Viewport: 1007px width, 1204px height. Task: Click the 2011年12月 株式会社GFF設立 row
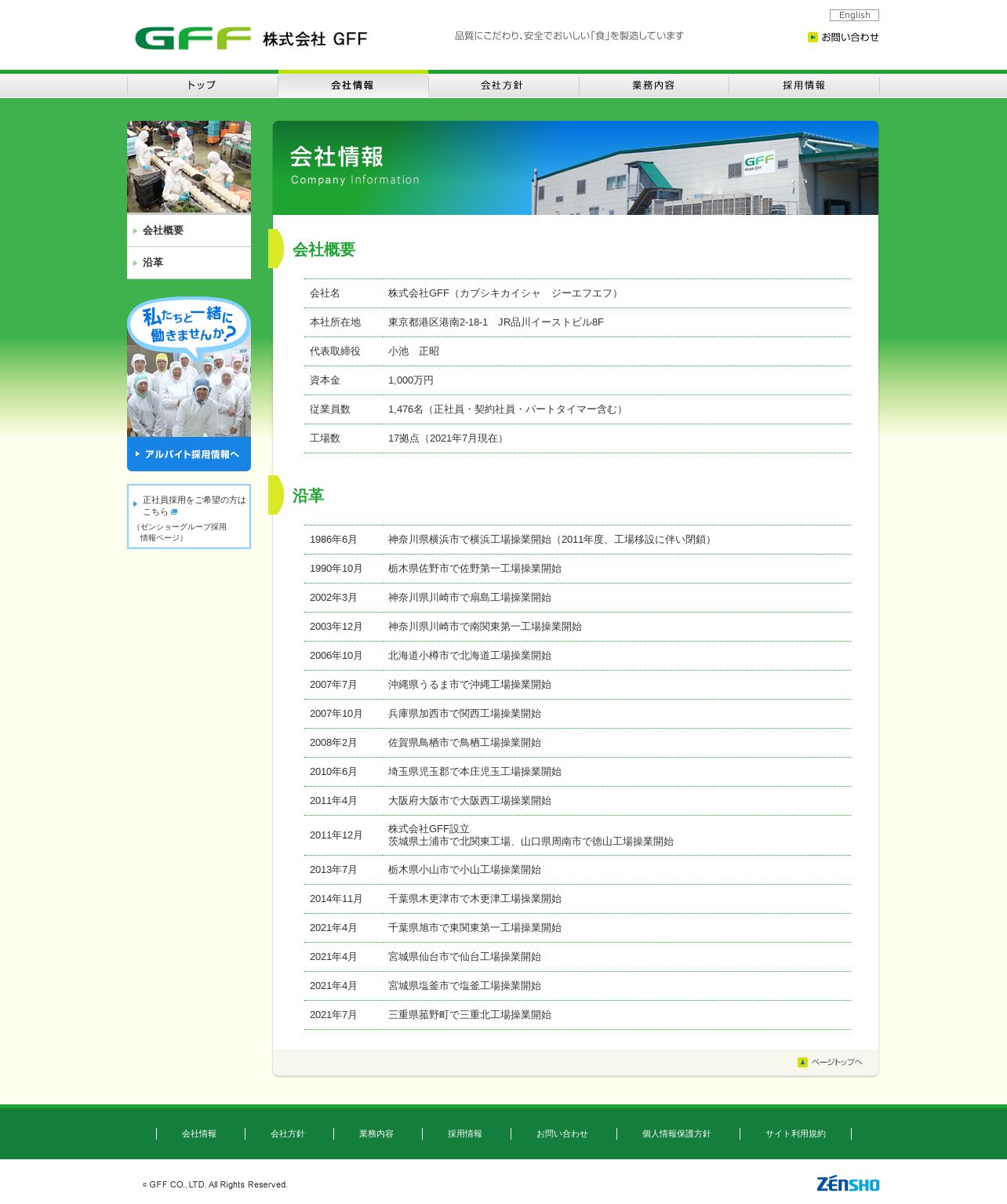tap(577, 835)
